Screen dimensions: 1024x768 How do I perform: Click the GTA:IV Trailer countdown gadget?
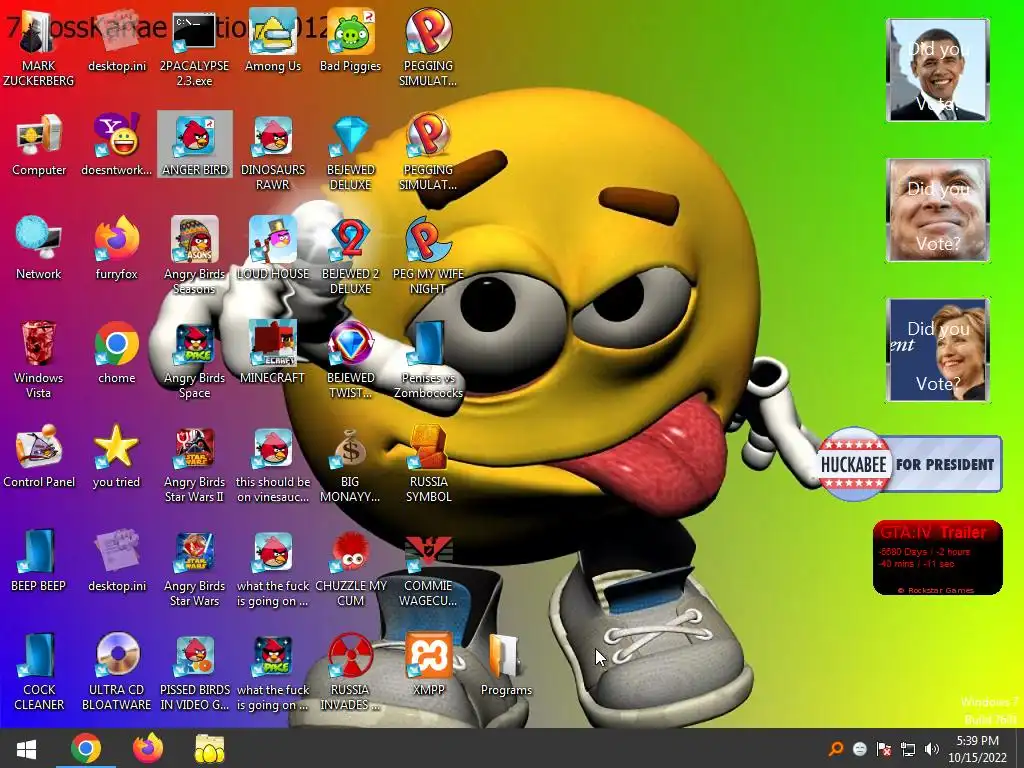(x=938, y=558)
